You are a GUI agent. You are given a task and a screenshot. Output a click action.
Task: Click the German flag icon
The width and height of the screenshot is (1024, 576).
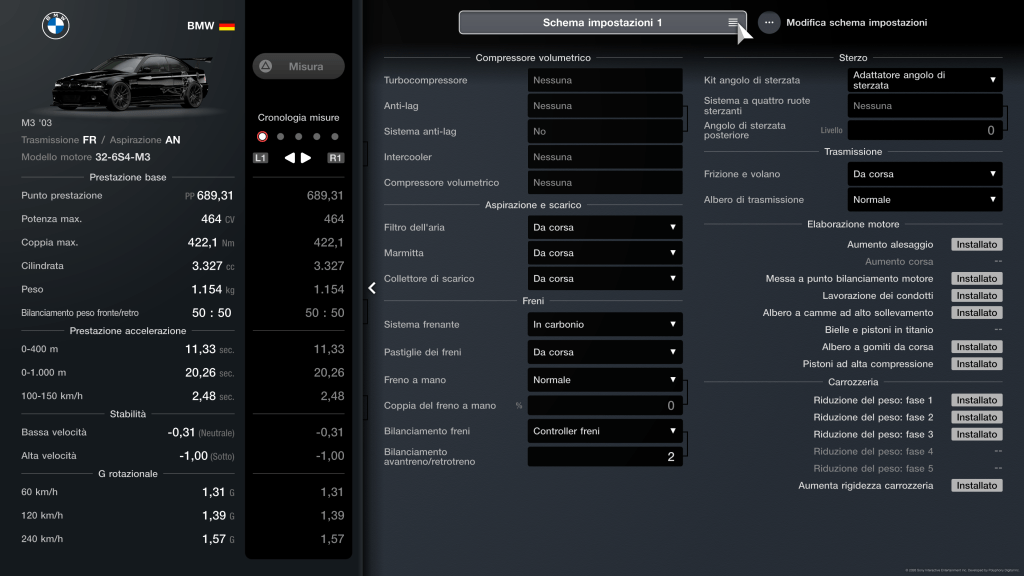pyautogui.click(x=227, y=26)
